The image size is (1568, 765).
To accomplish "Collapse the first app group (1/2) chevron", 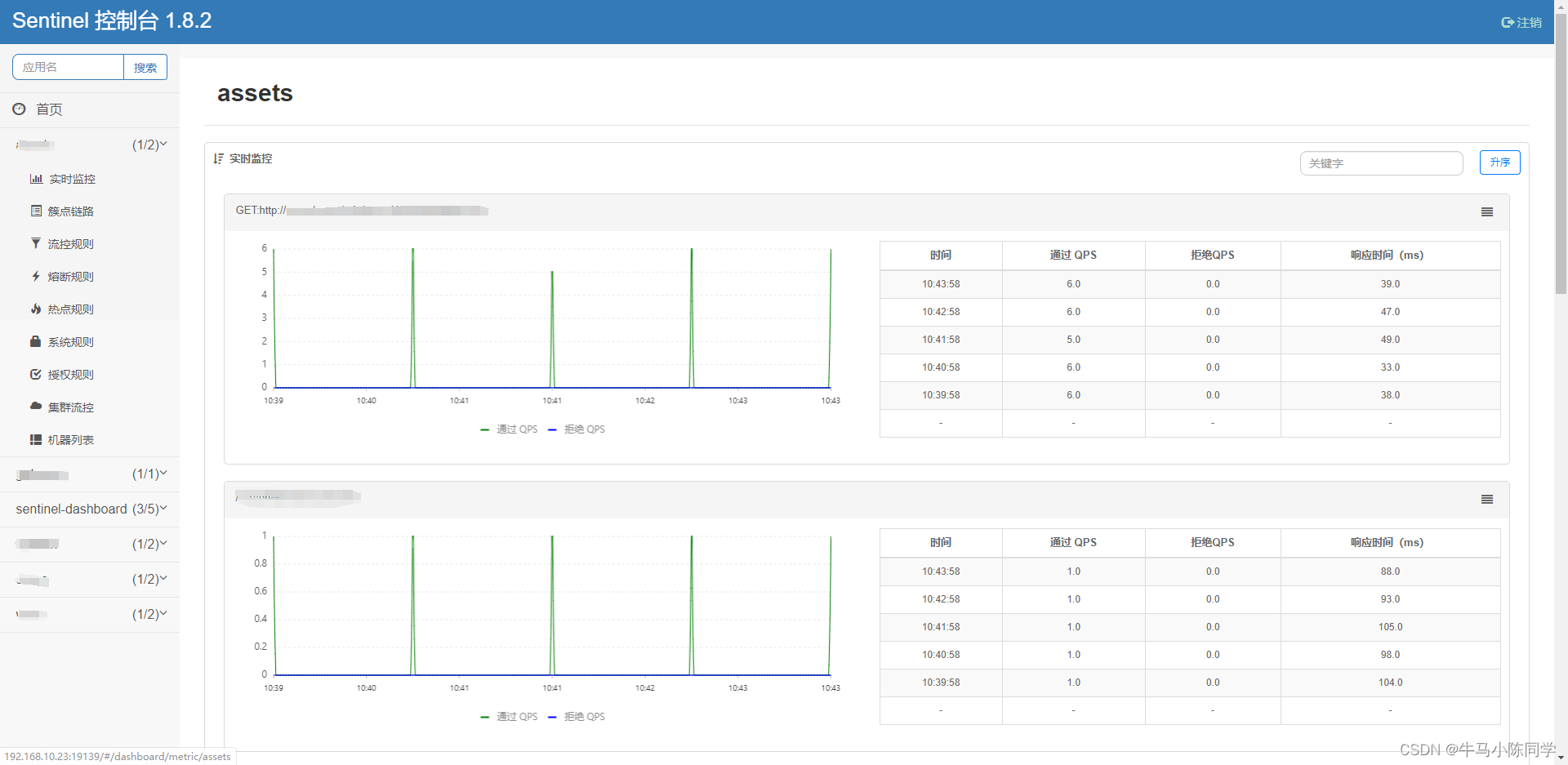I will [x=163, y=145].
